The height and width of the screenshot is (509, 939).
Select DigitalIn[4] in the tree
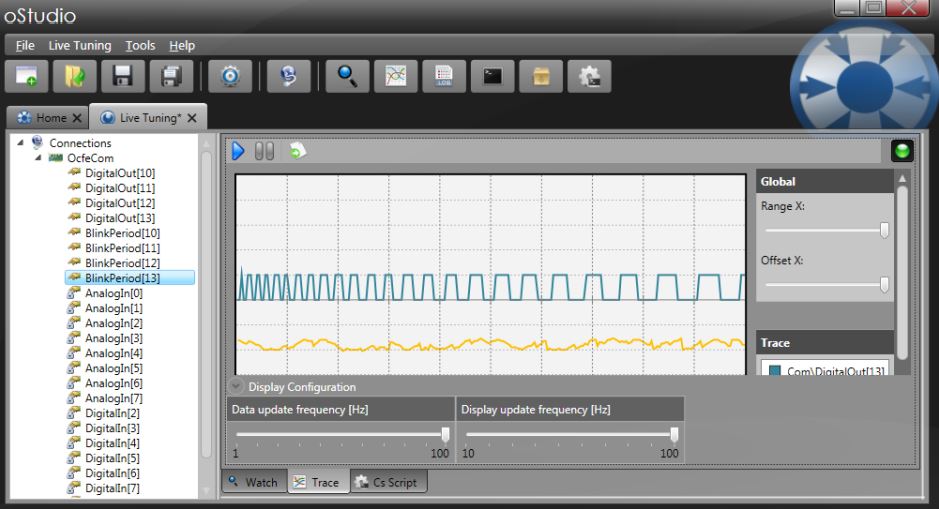[112, 443]
